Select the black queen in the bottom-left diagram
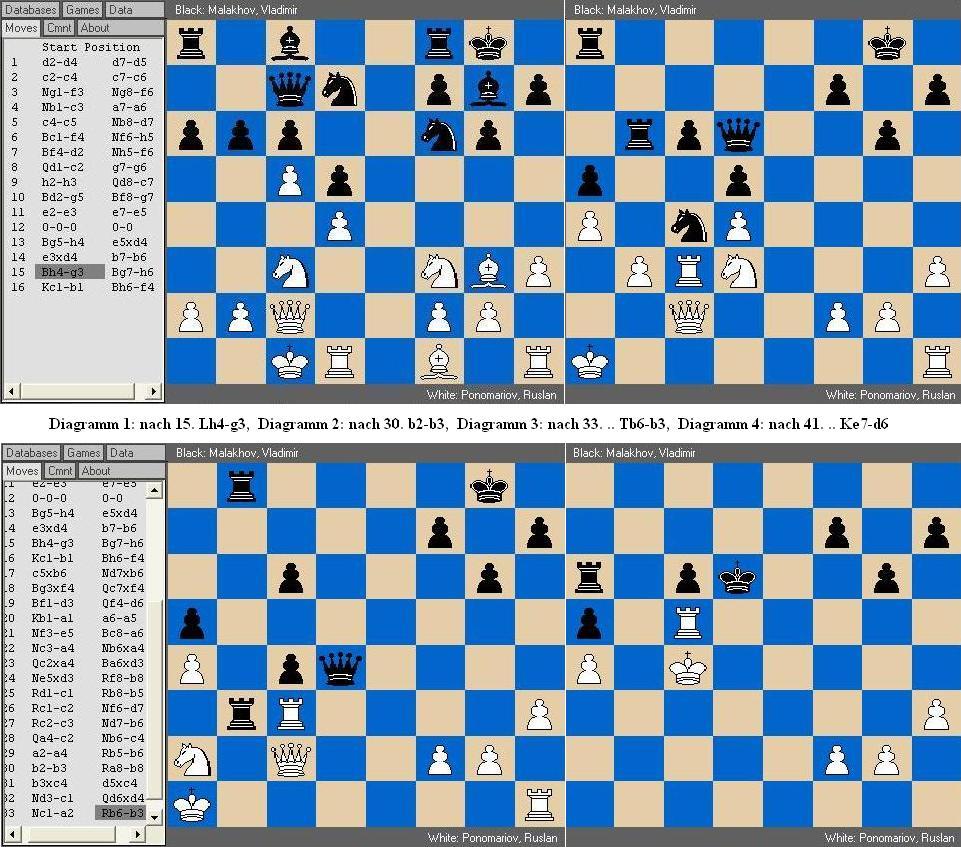 340,666
